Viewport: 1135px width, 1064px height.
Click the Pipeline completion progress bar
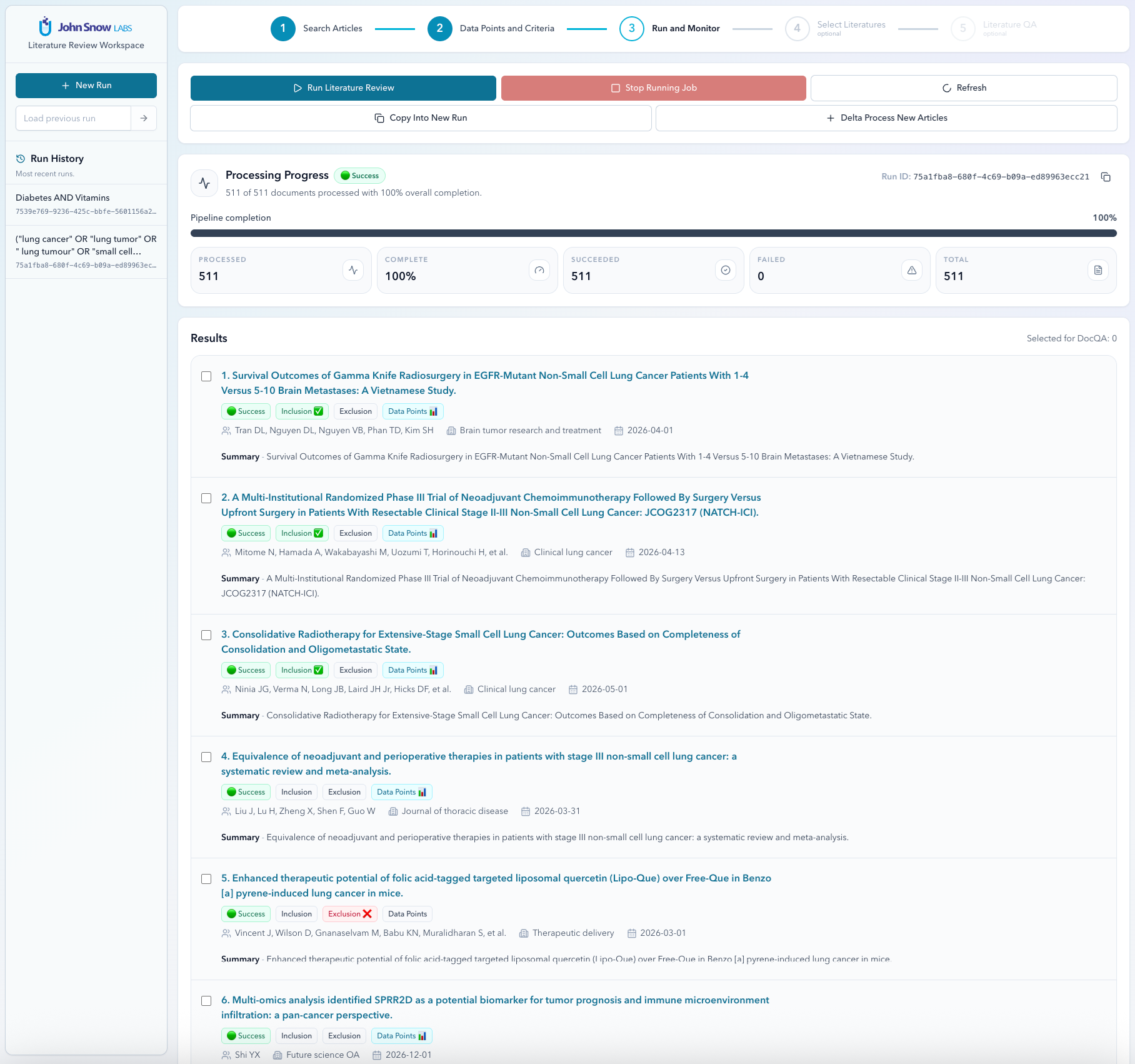pyautogui.click(x=654, y=233)
